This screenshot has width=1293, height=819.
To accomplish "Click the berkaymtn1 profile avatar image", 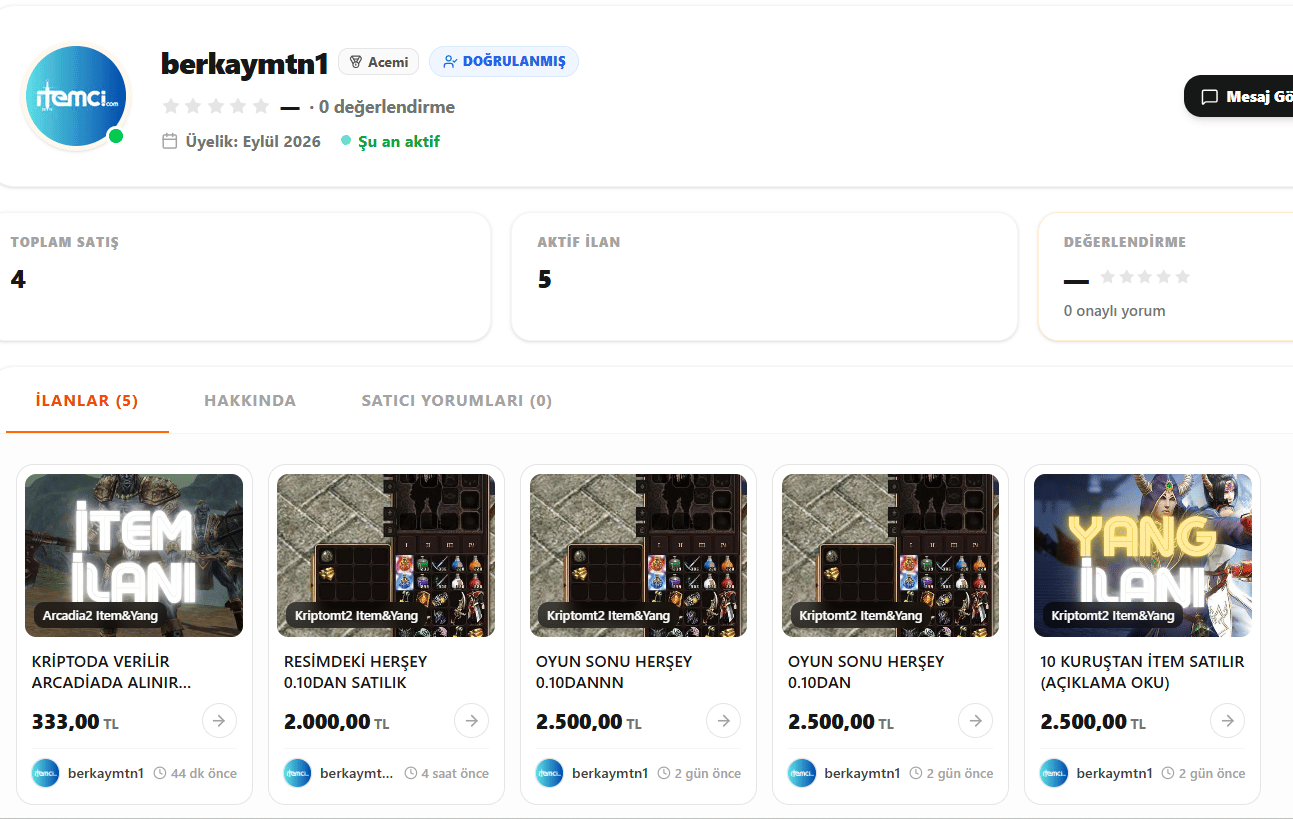I will click(x=76, y=97).
